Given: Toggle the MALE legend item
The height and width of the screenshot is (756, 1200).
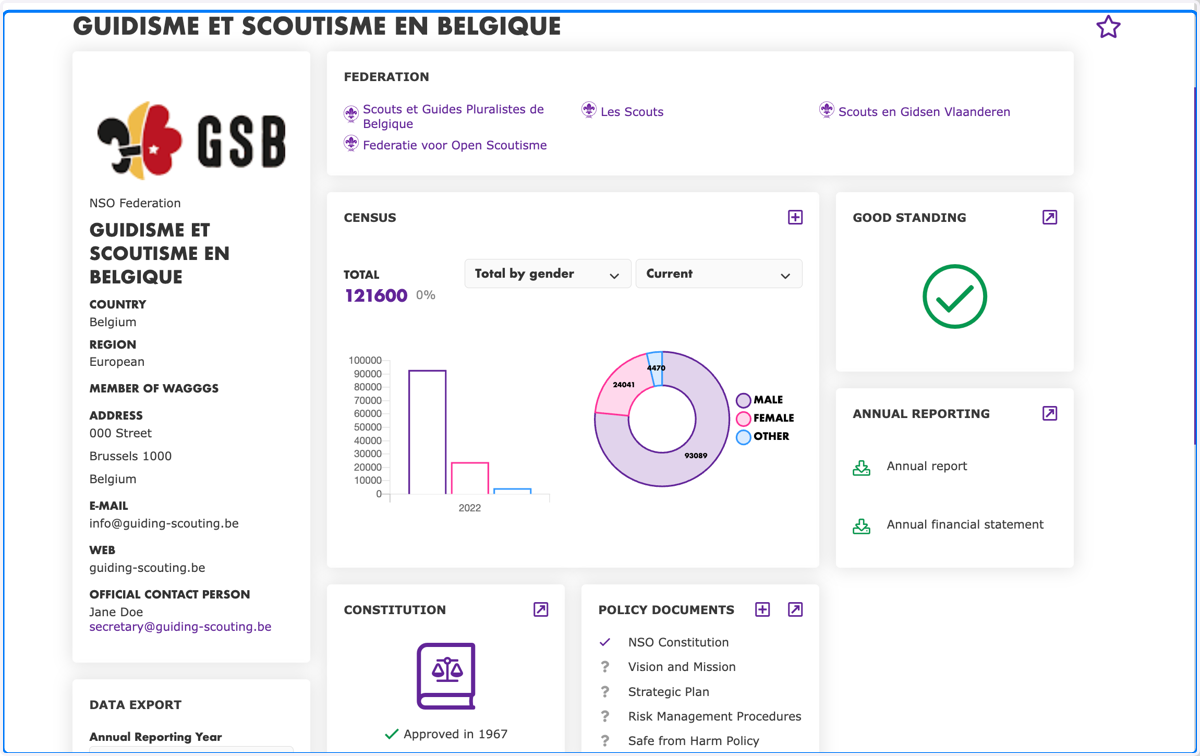Looking at the screenshot, I should coord(760,400).
